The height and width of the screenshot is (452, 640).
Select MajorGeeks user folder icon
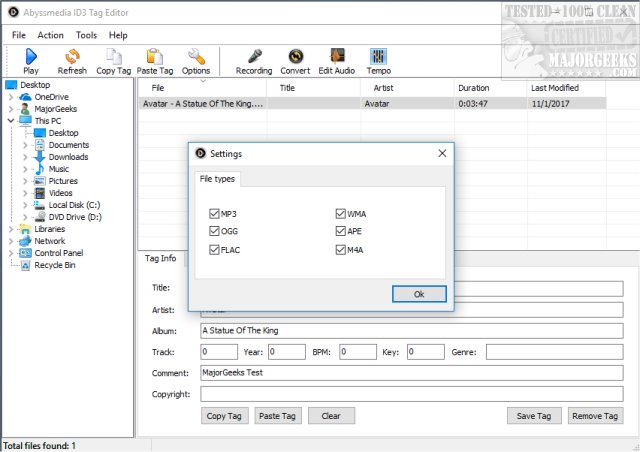click(x=25, y=109)
